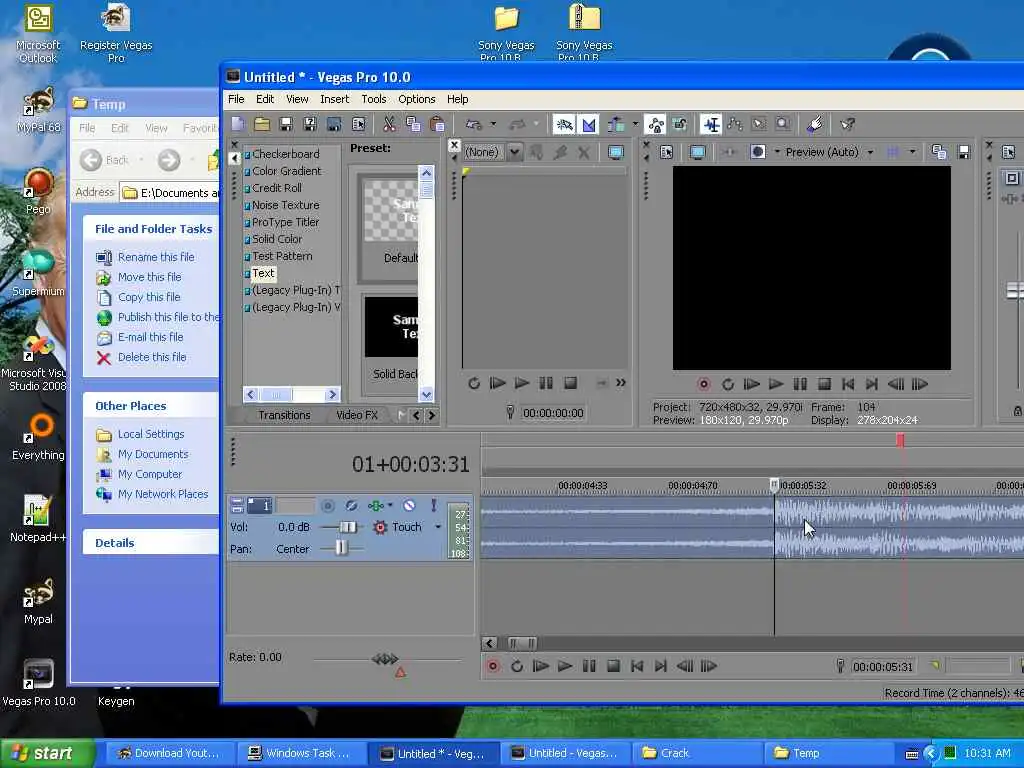Select the Zoom Edit tool magnifier
1024x768 pixels.
point(782,124)
